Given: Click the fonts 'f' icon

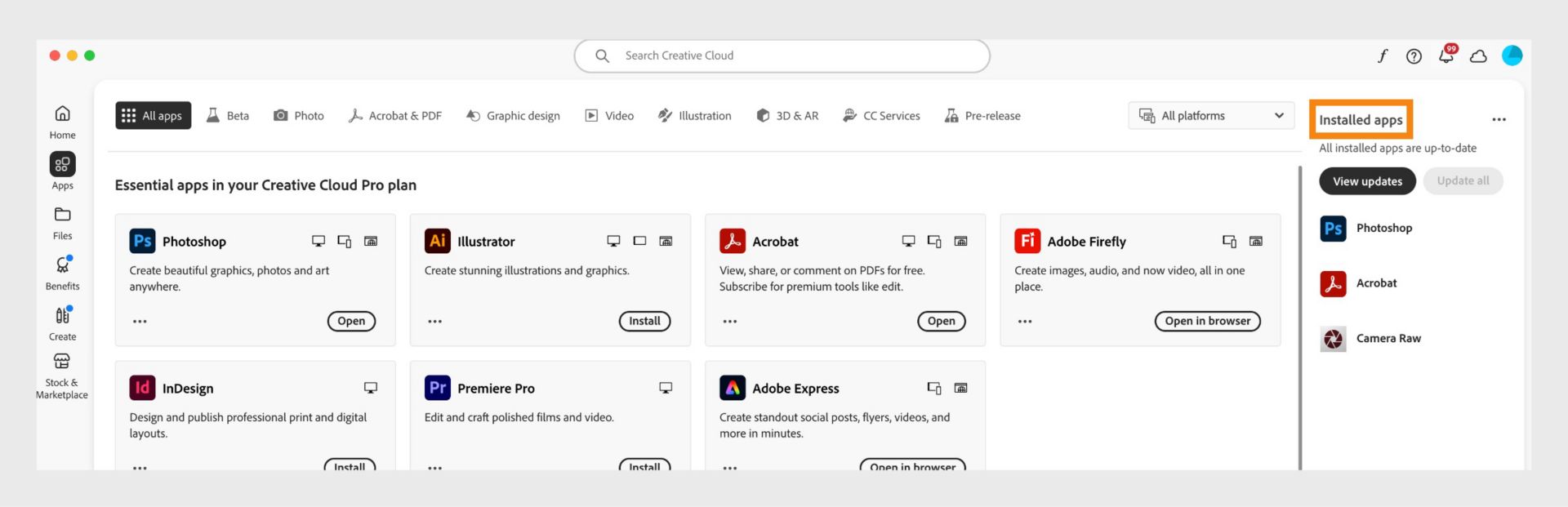Looking at the screenshot, I should tap(1382, 56).
